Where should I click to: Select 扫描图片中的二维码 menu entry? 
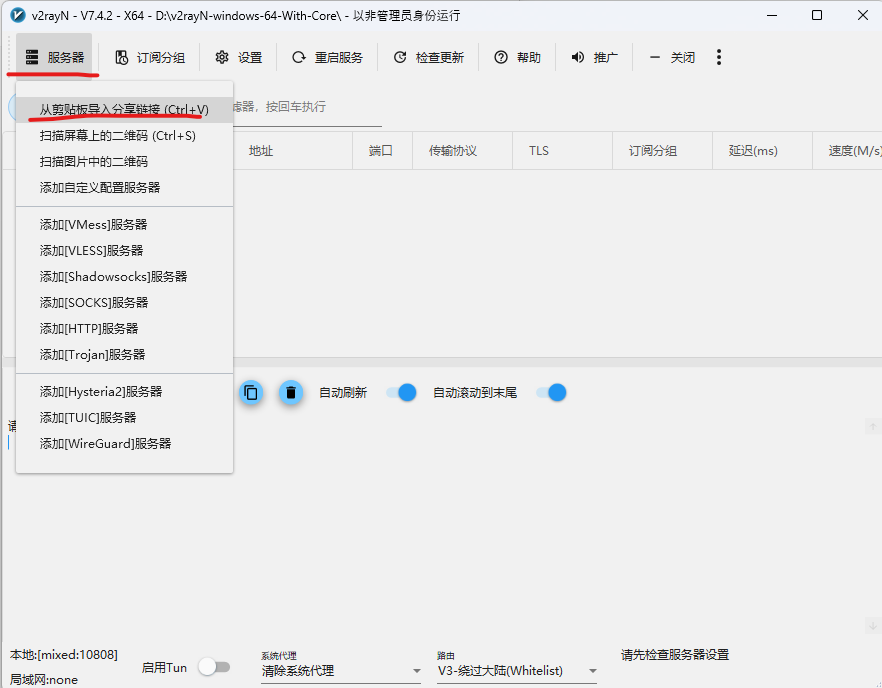(x=124, y=161)
